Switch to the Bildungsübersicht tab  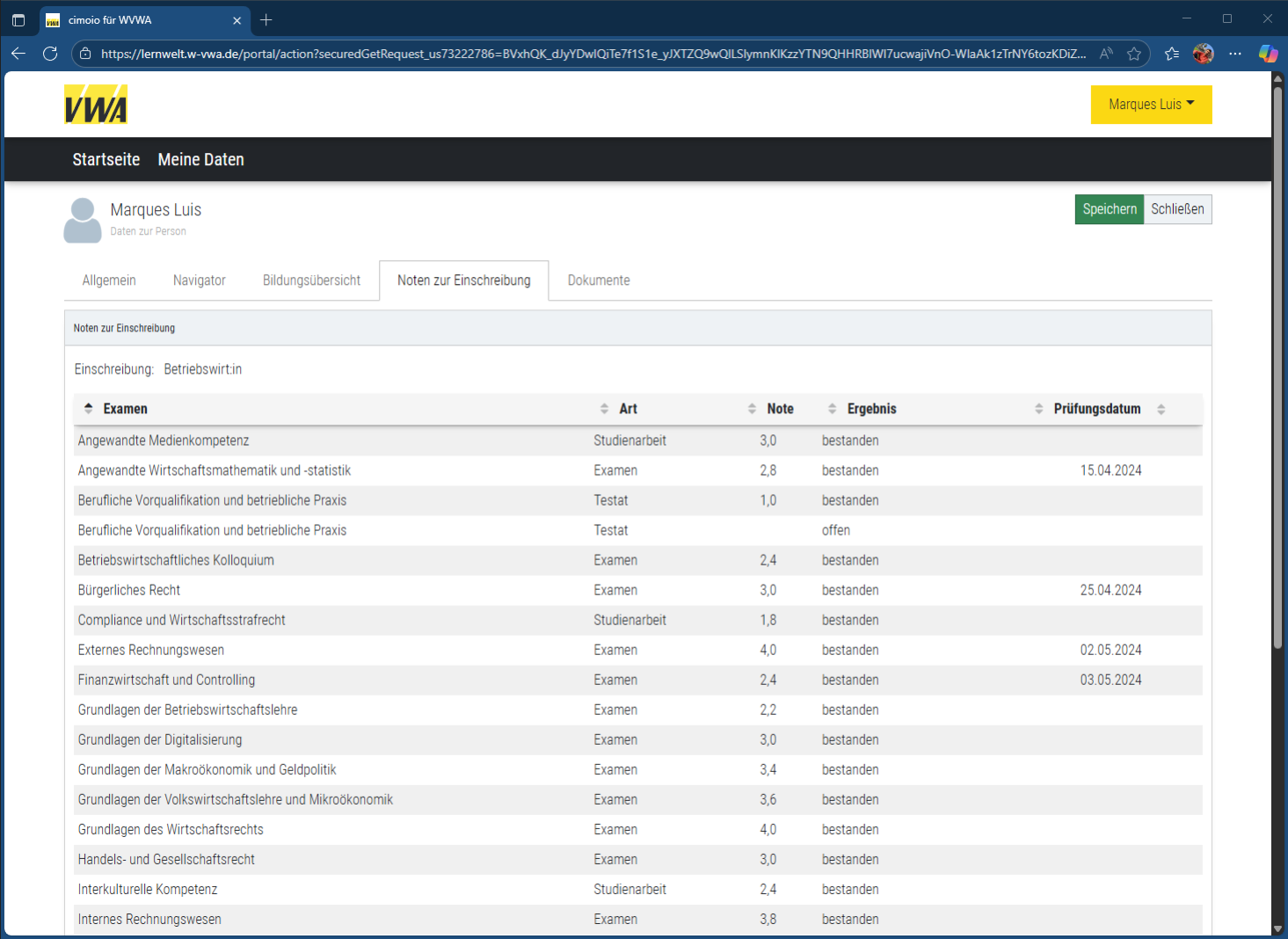pos(311,280)
